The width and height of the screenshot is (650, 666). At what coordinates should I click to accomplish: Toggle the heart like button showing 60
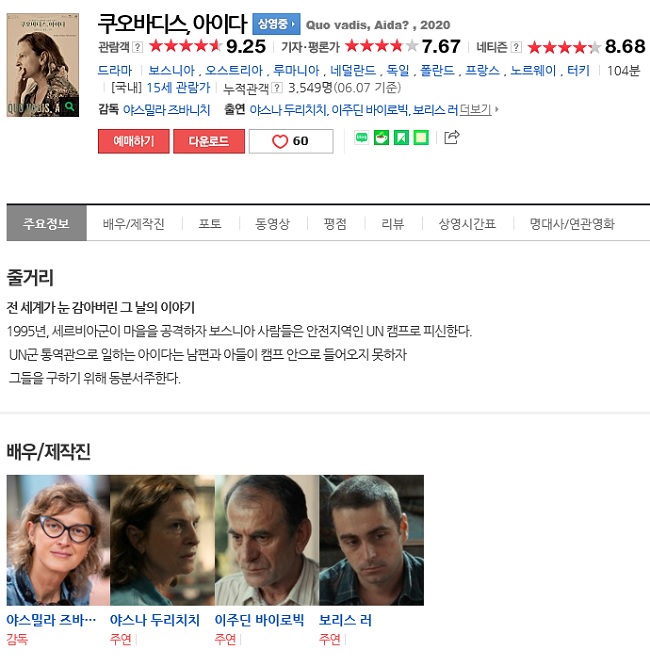pos(291,141)
